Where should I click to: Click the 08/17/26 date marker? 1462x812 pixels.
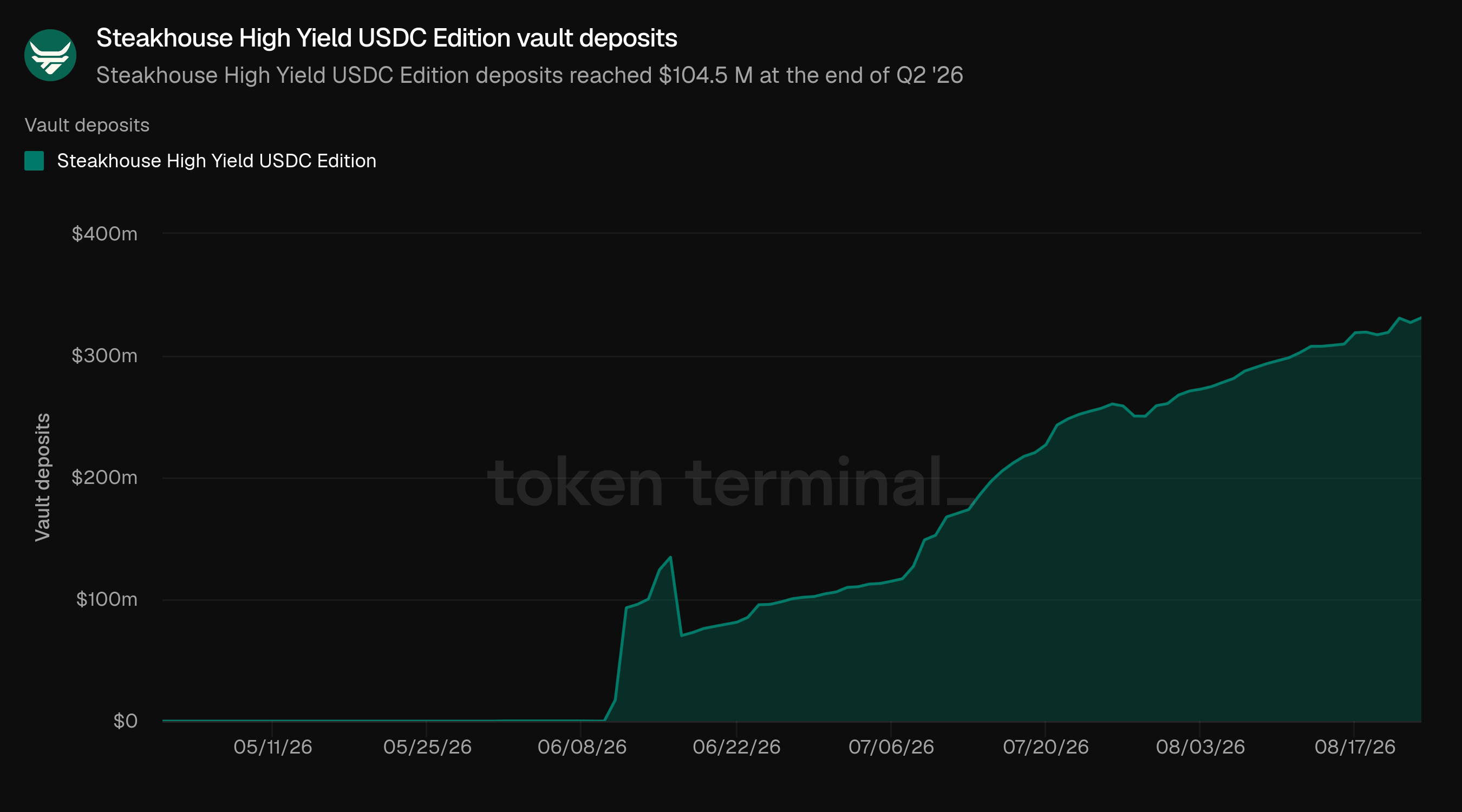tap(1355, 746)
